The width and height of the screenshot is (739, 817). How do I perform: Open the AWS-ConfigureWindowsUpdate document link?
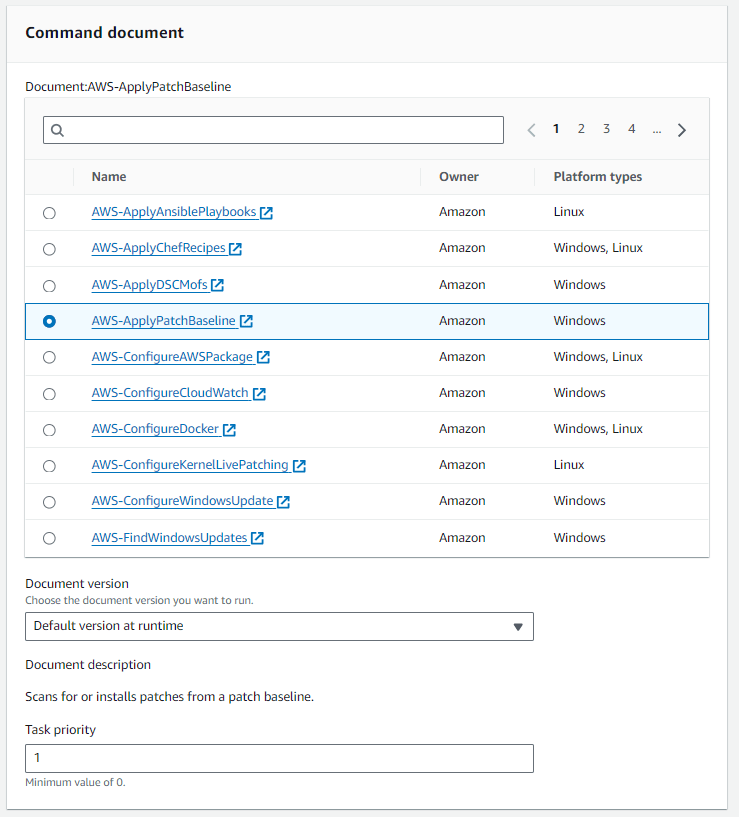tap(182, 501)
